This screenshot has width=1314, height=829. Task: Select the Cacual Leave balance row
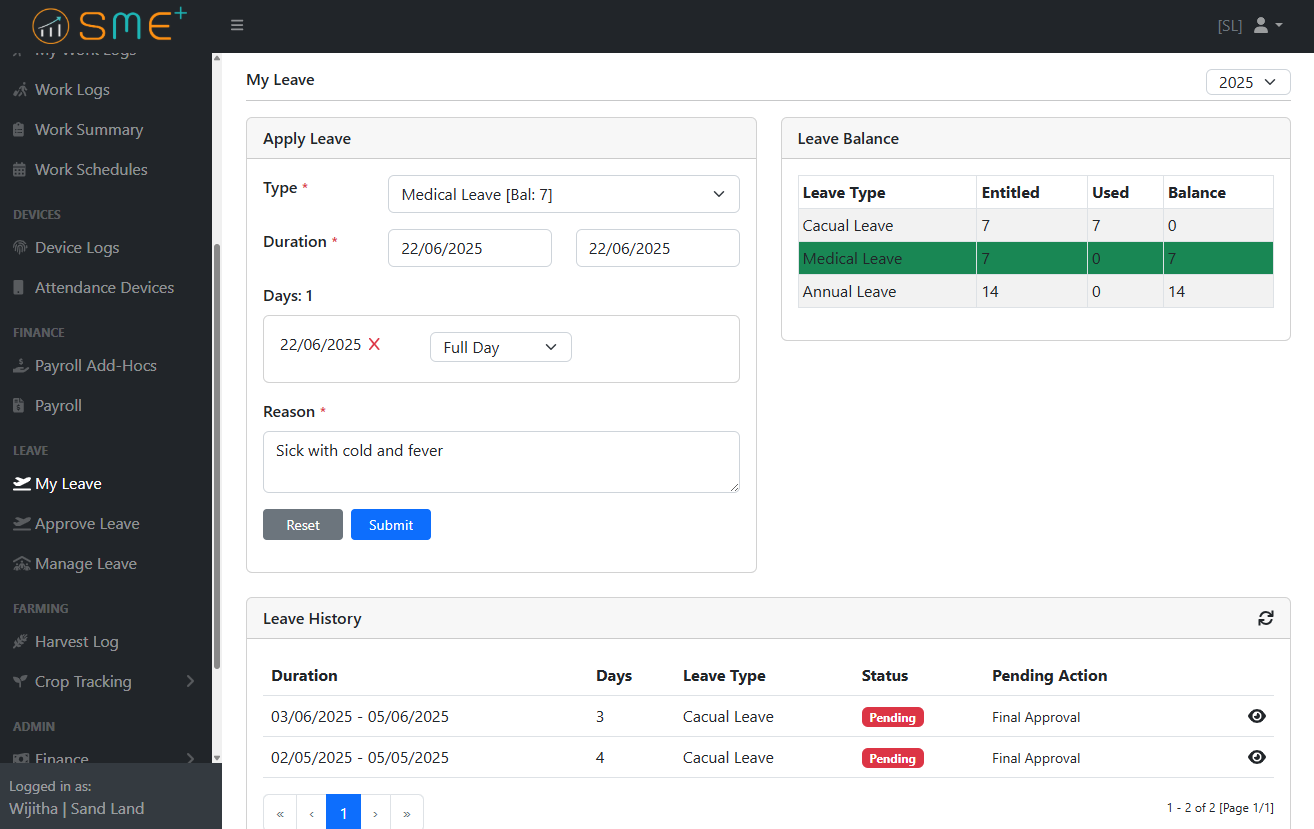(x=1036, y=225)
